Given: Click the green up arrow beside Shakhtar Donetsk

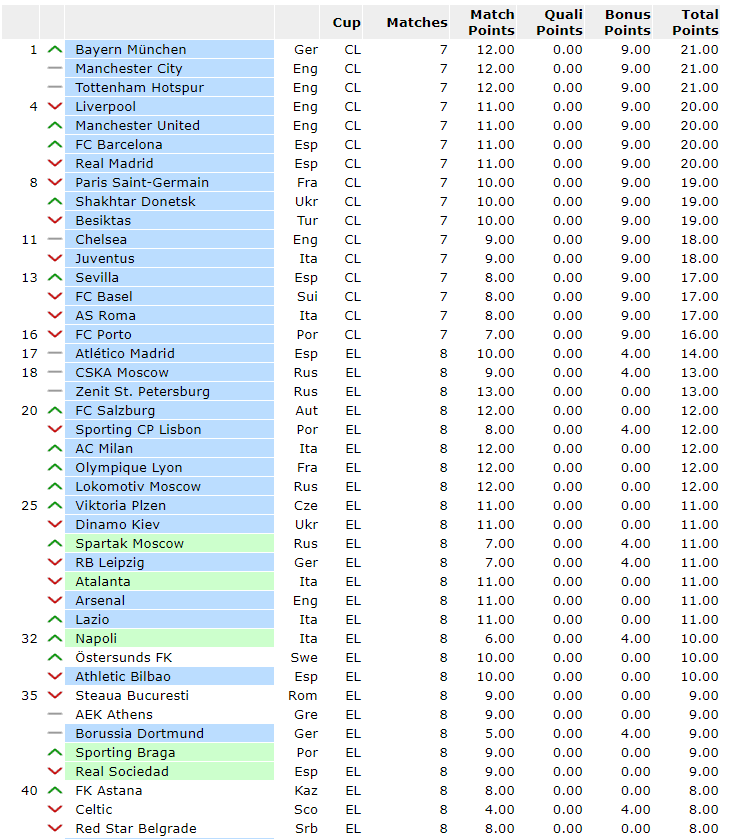Looking at the screenshot, I should point(54,201).
